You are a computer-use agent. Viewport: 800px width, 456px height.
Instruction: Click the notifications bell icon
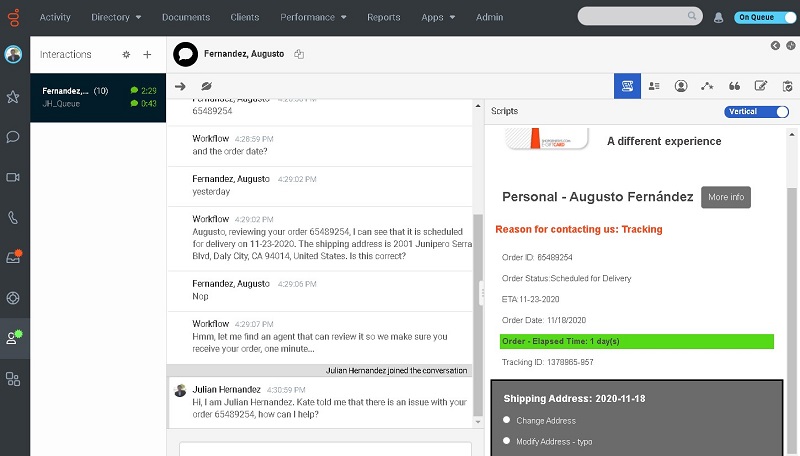(x=718, y=18)
